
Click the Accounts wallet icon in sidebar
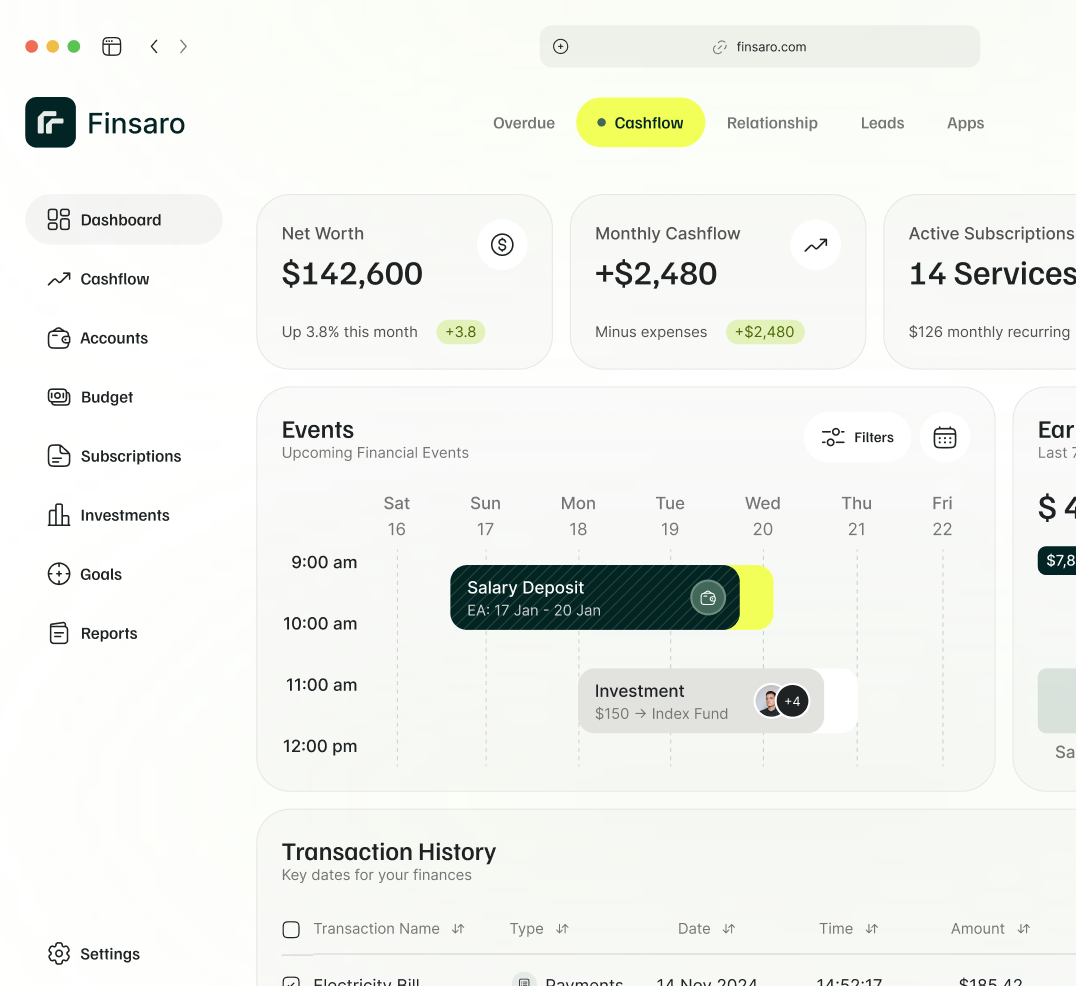(58, 338)
